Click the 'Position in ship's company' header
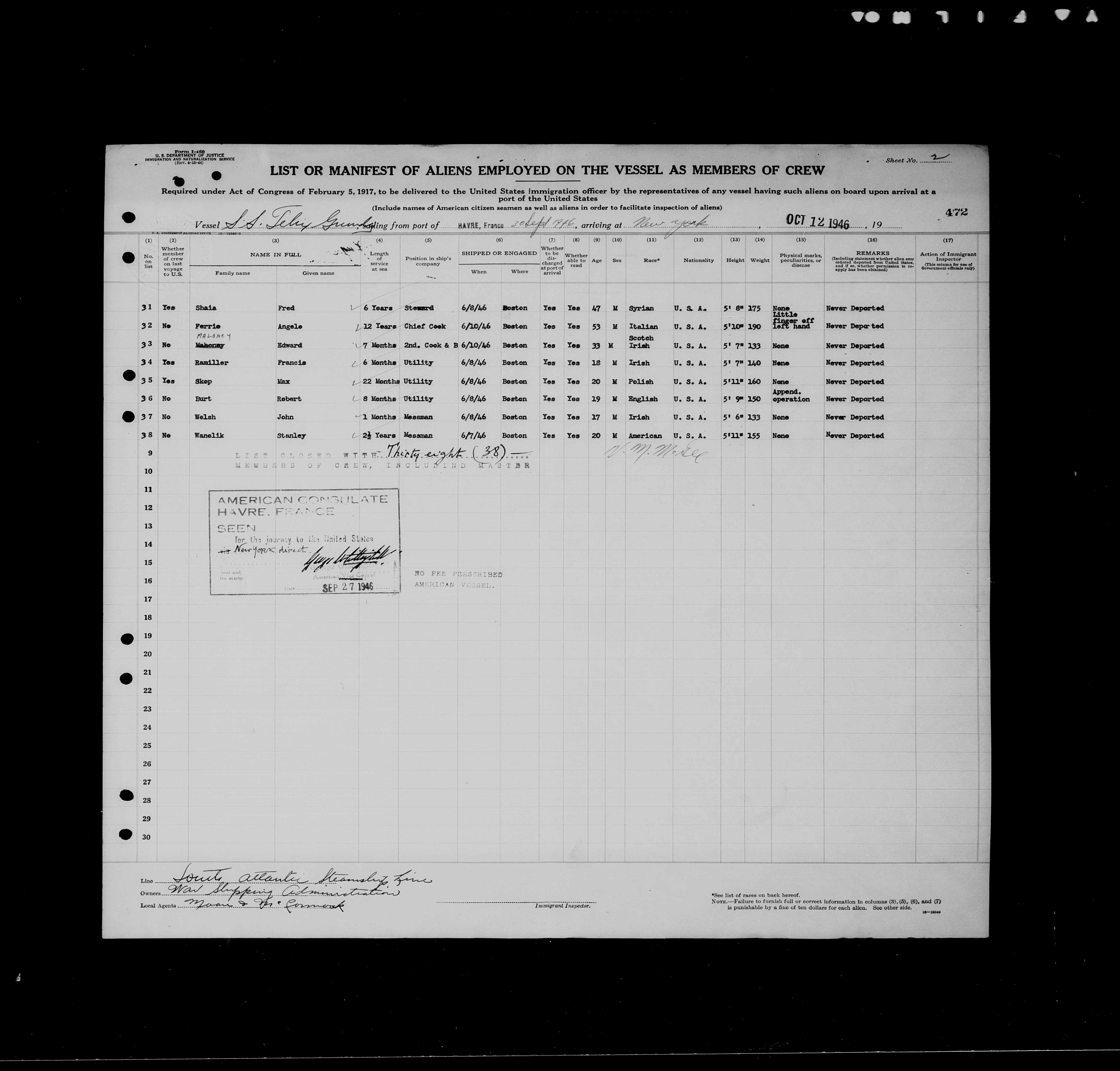 (x=429, y=261)
